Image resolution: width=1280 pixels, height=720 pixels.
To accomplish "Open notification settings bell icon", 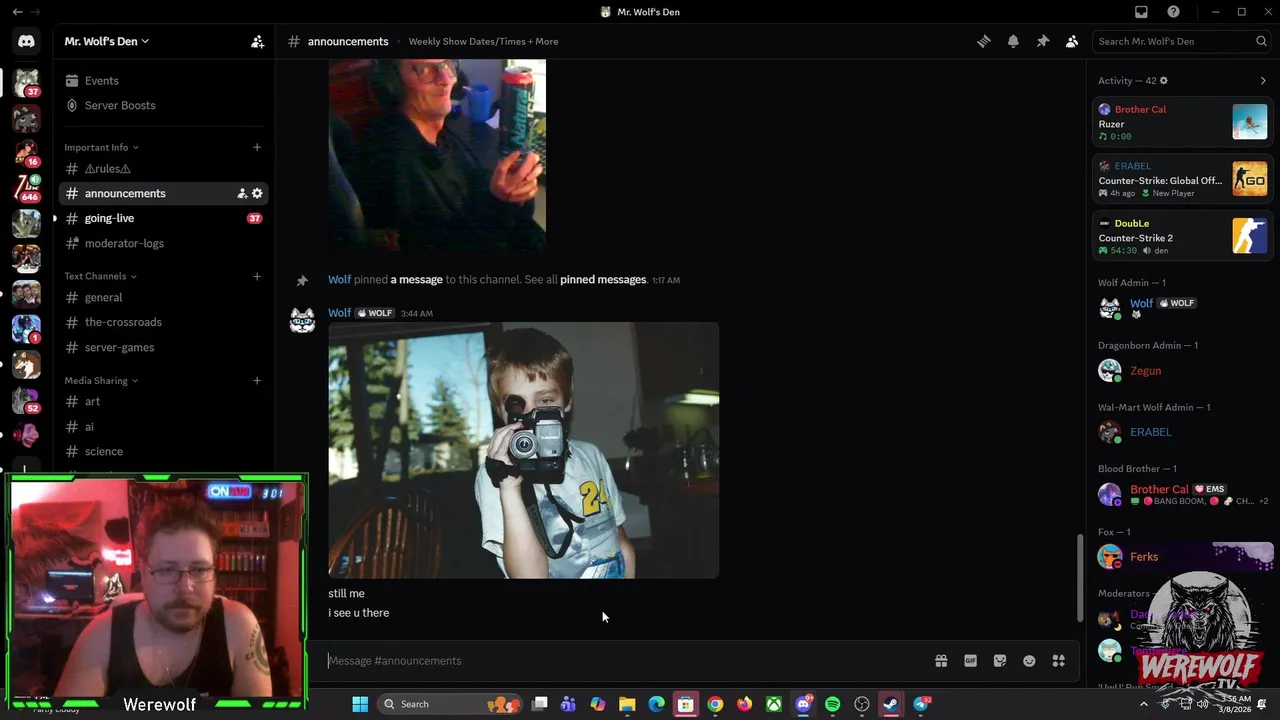I will 1013,41.
